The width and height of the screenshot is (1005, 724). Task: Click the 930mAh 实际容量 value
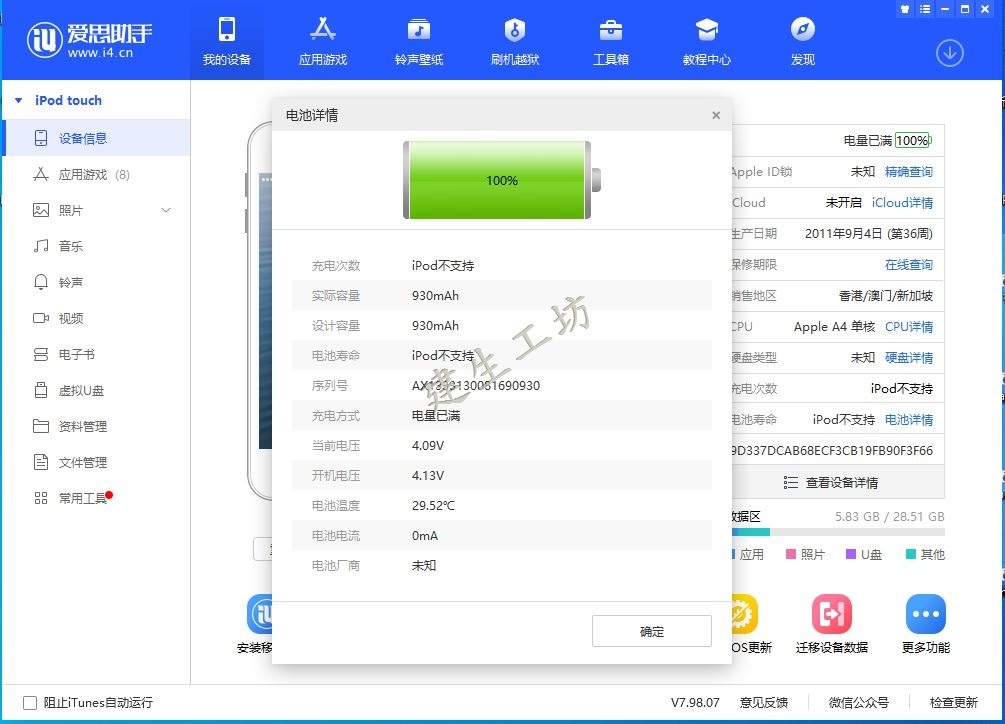coord(435,295)
